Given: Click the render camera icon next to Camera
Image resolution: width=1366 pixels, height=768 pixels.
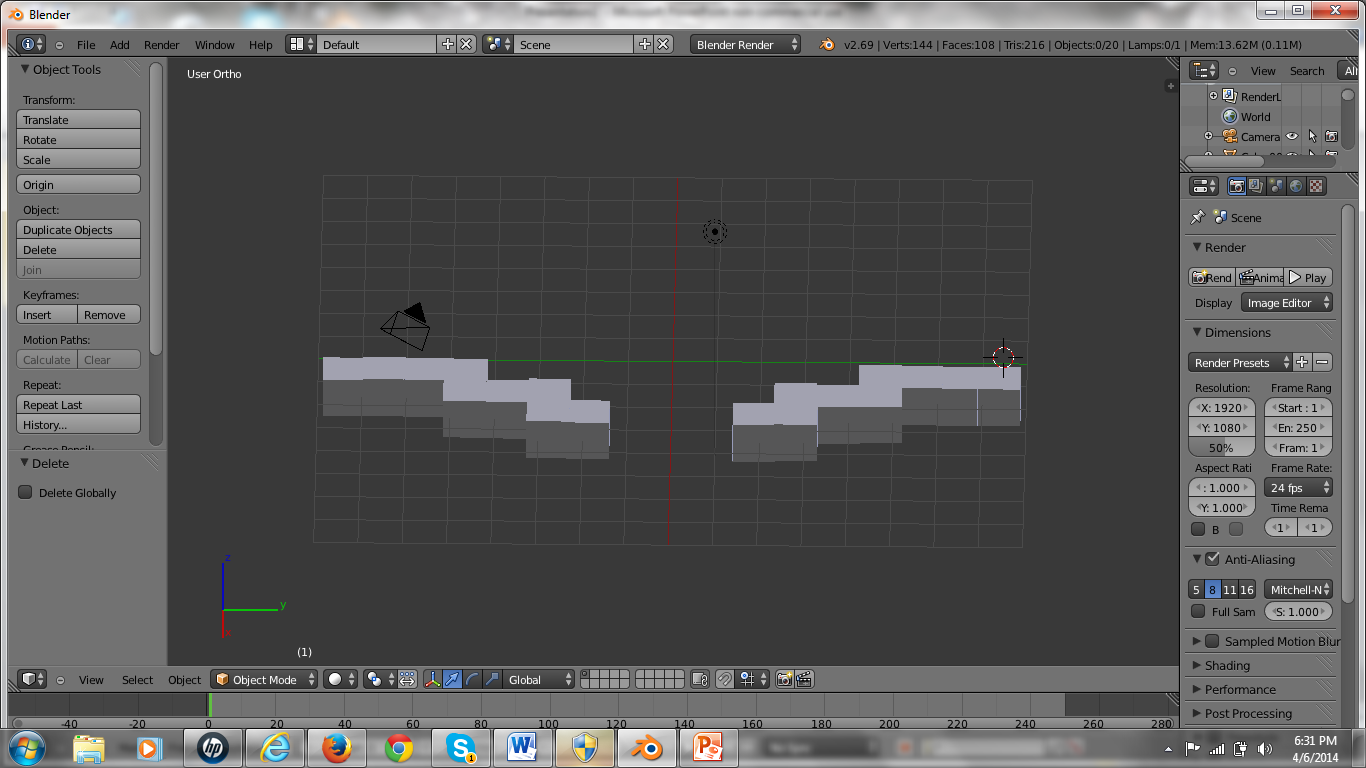Looking at the screenshot, I should [1331, 136].
